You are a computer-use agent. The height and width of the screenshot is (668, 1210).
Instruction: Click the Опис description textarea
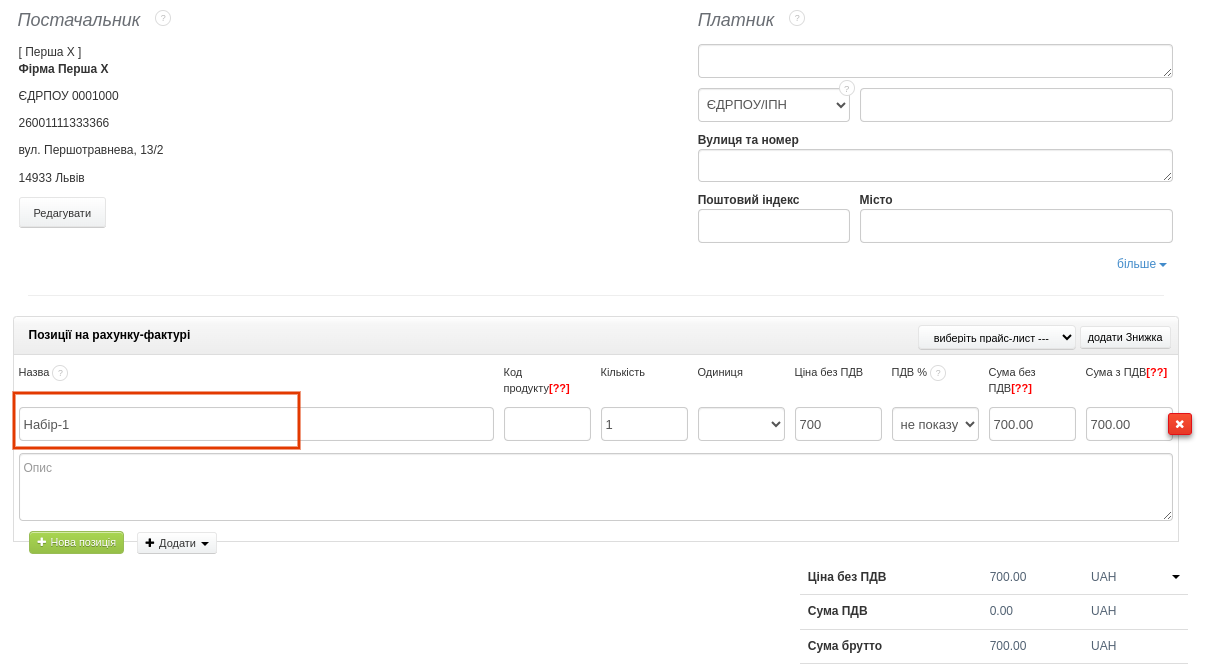[595, 487]
